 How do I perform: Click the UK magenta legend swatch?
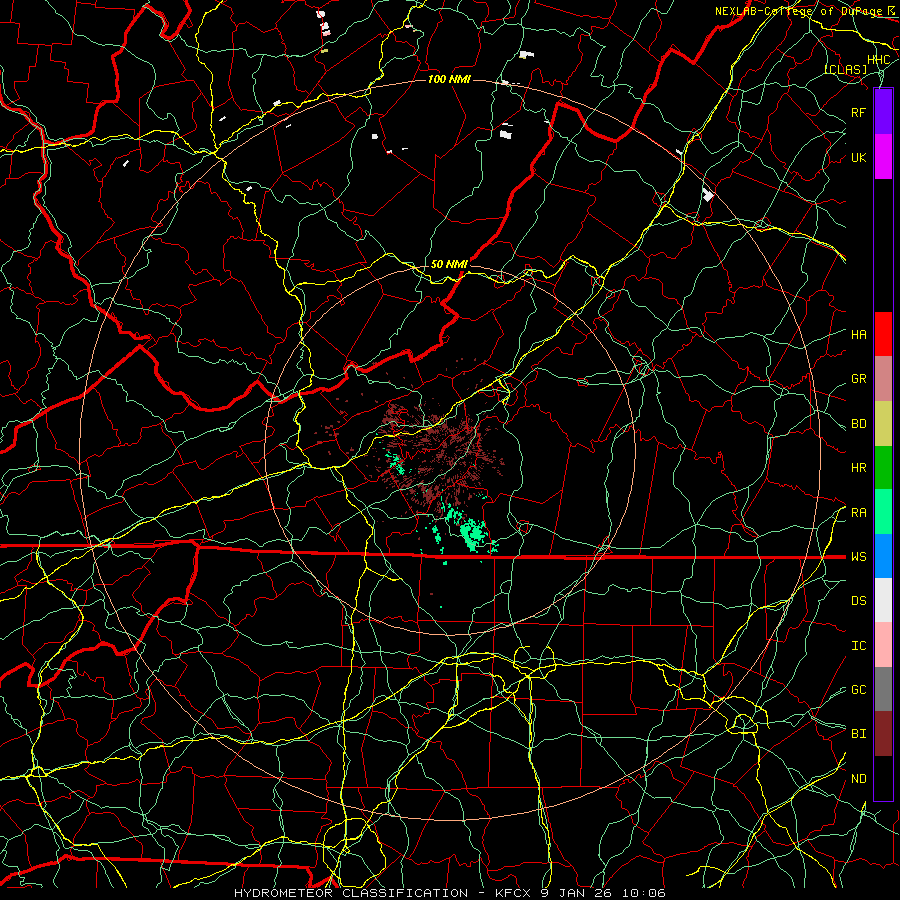883,157
